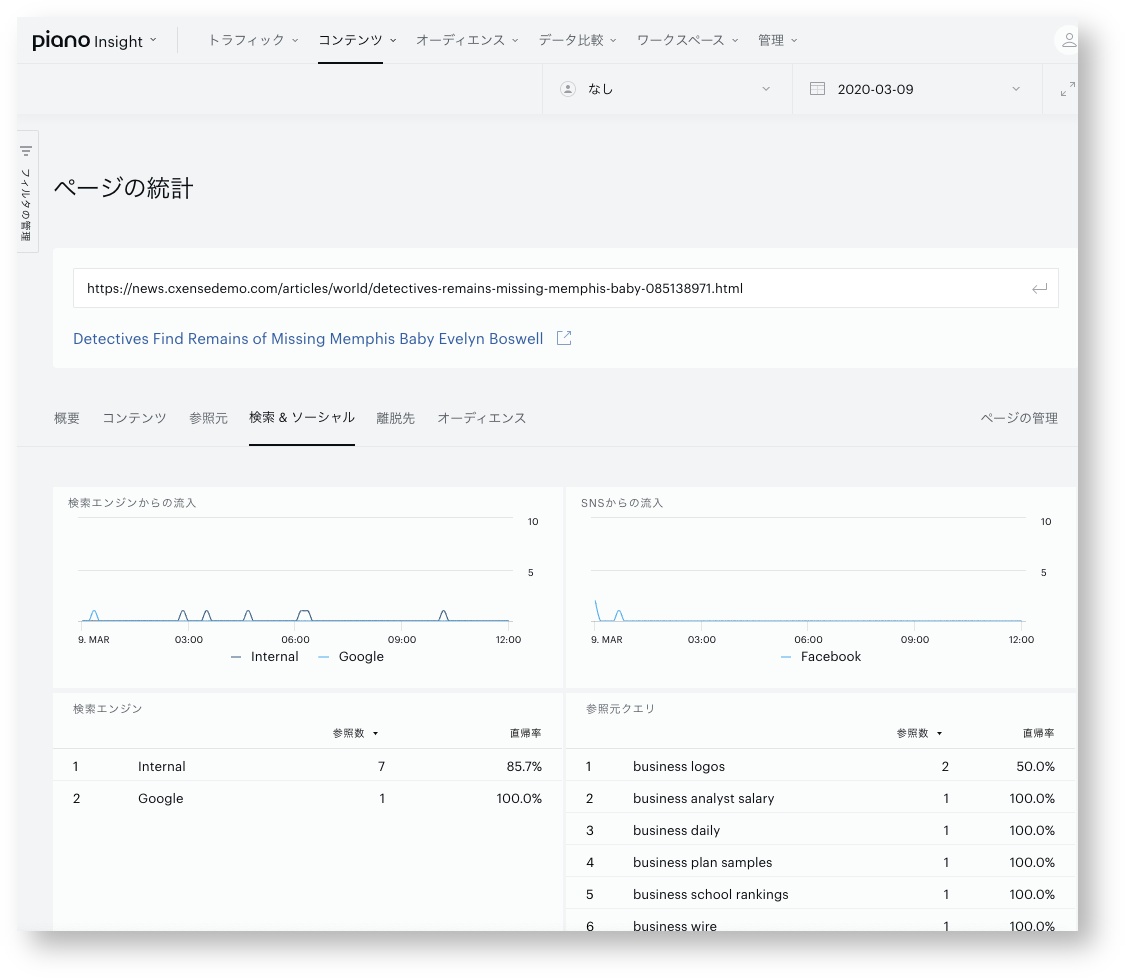Click the 検索エンジンからの流入 chart title
1126x979 pixels.
pos(132,503)
